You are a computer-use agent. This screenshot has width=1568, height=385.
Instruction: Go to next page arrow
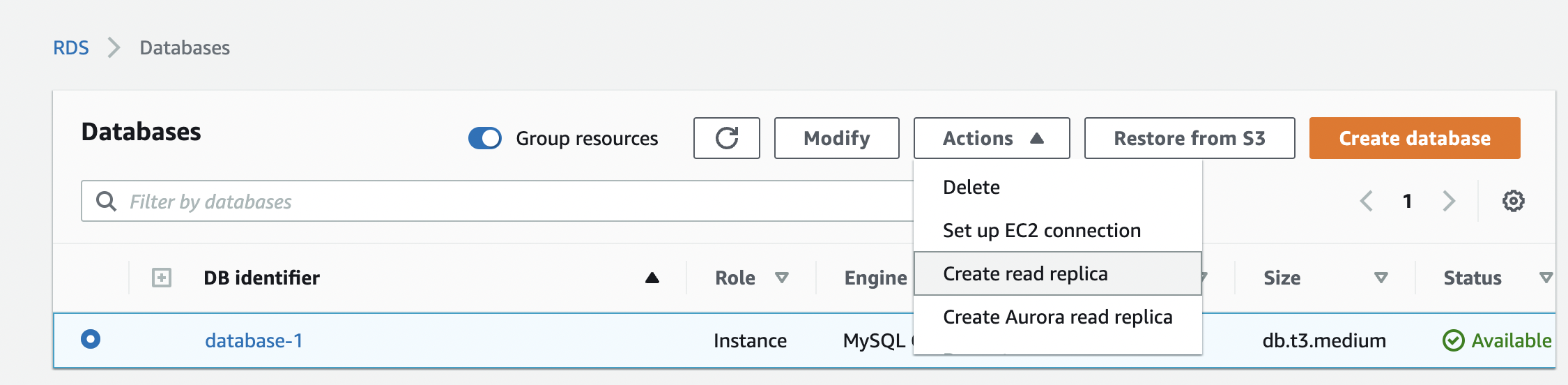pos(1449,202)
